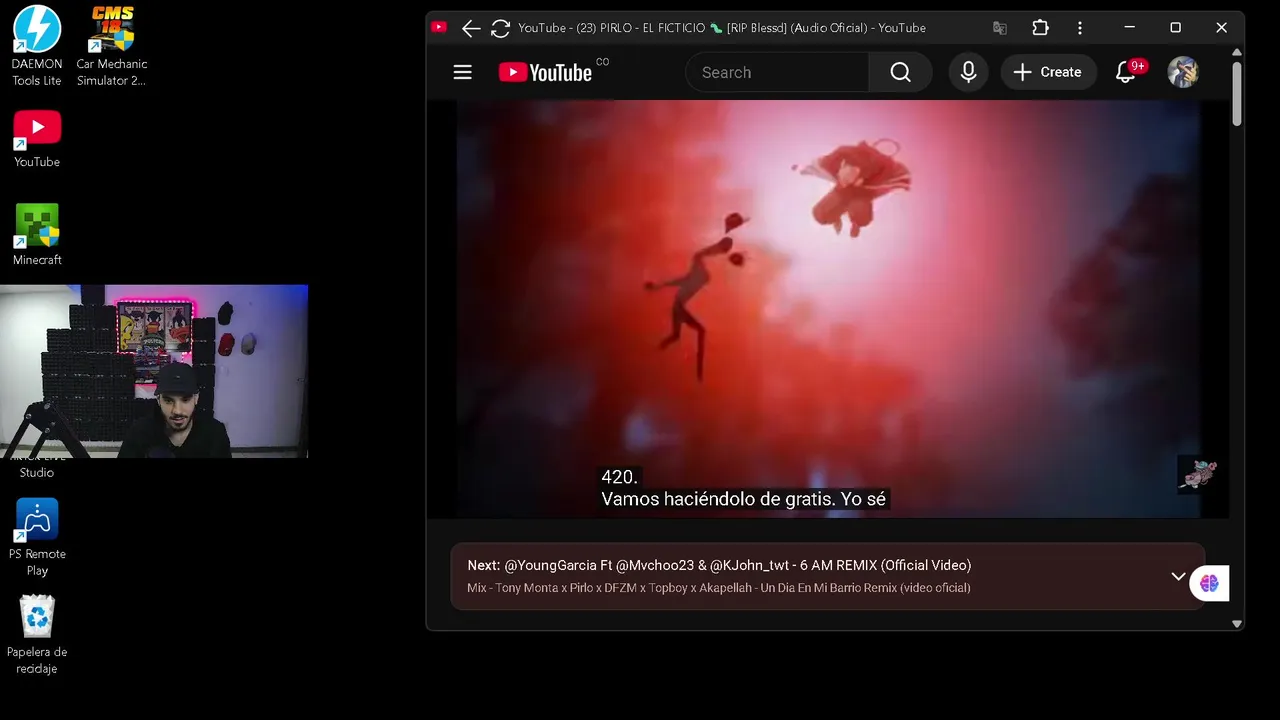Open the Create button
Image resolution: width=1280 pixels, height=720 pixels.
[1047, 72]
